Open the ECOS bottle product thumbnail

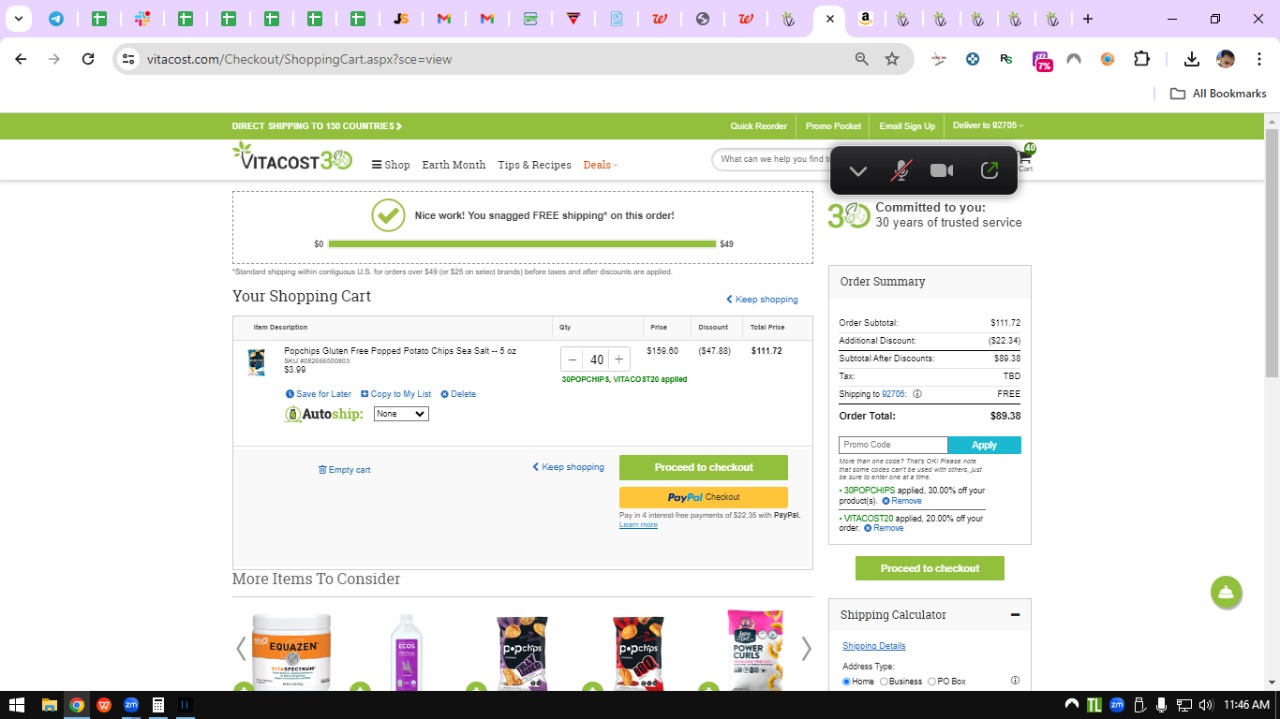click(407, 651)
